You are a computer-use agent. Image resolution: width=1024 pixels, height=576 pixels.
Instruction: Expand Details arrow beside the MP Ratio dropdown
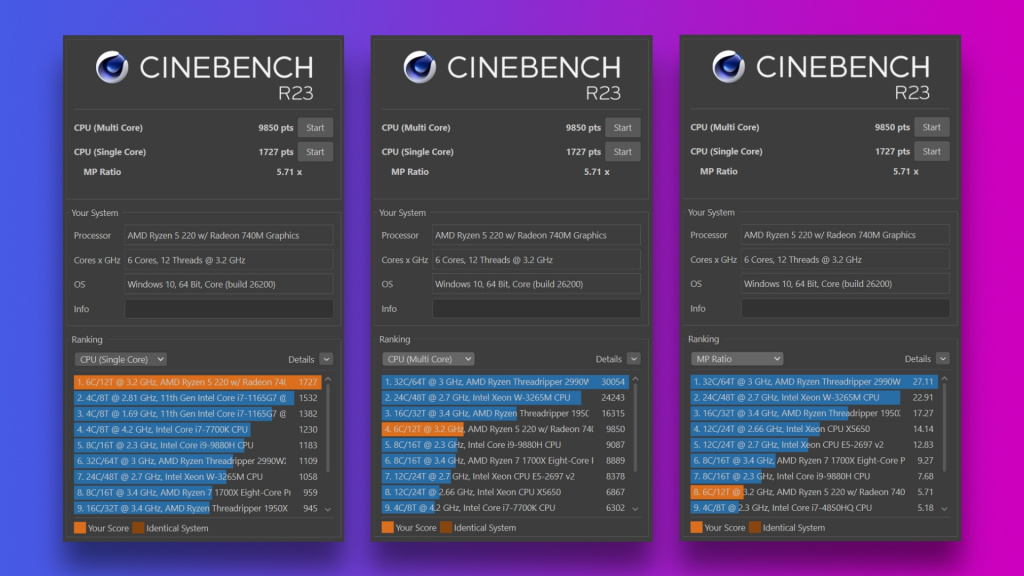[x=943, y=359]
